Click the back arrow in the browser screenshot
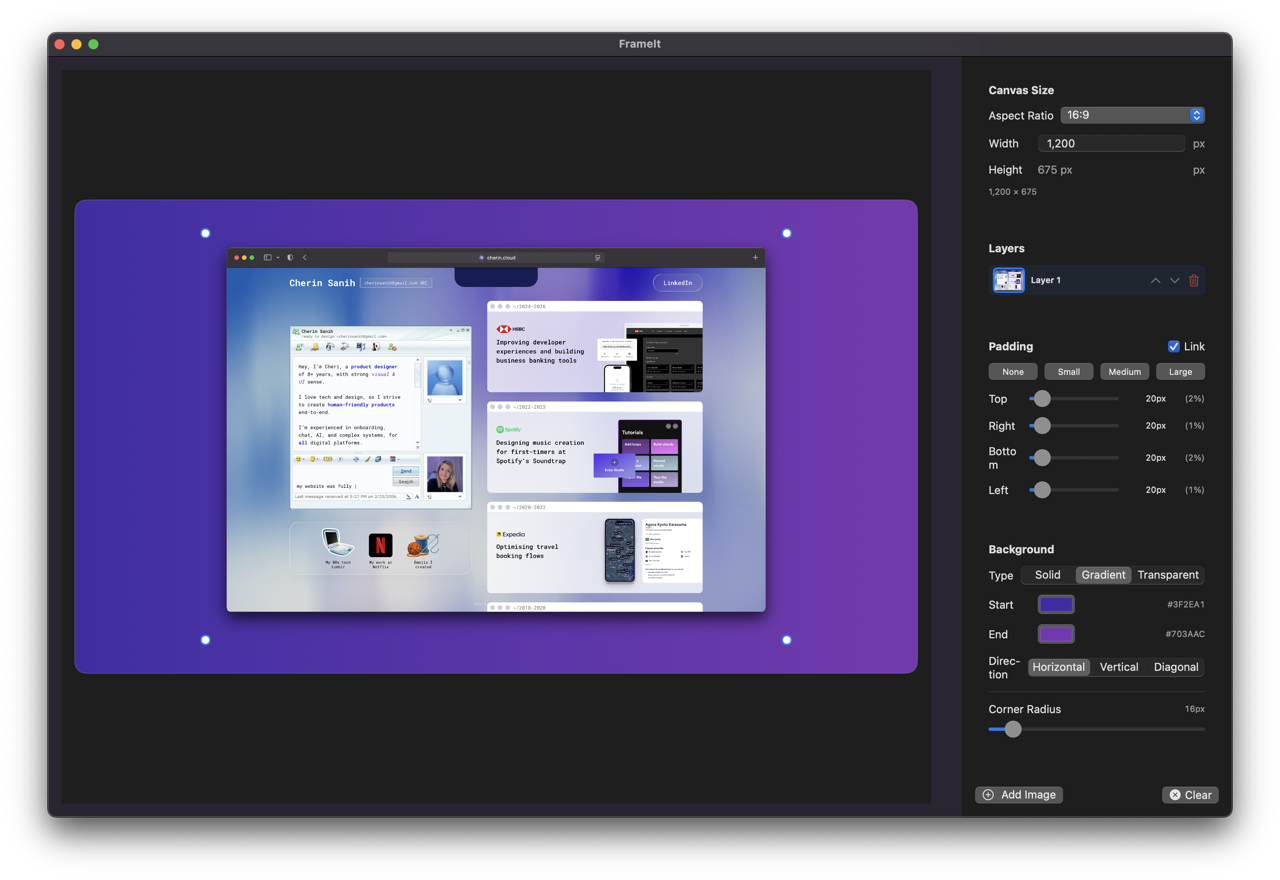The height and width of the screenshot is (880, 1280). (x=305, y=257)
